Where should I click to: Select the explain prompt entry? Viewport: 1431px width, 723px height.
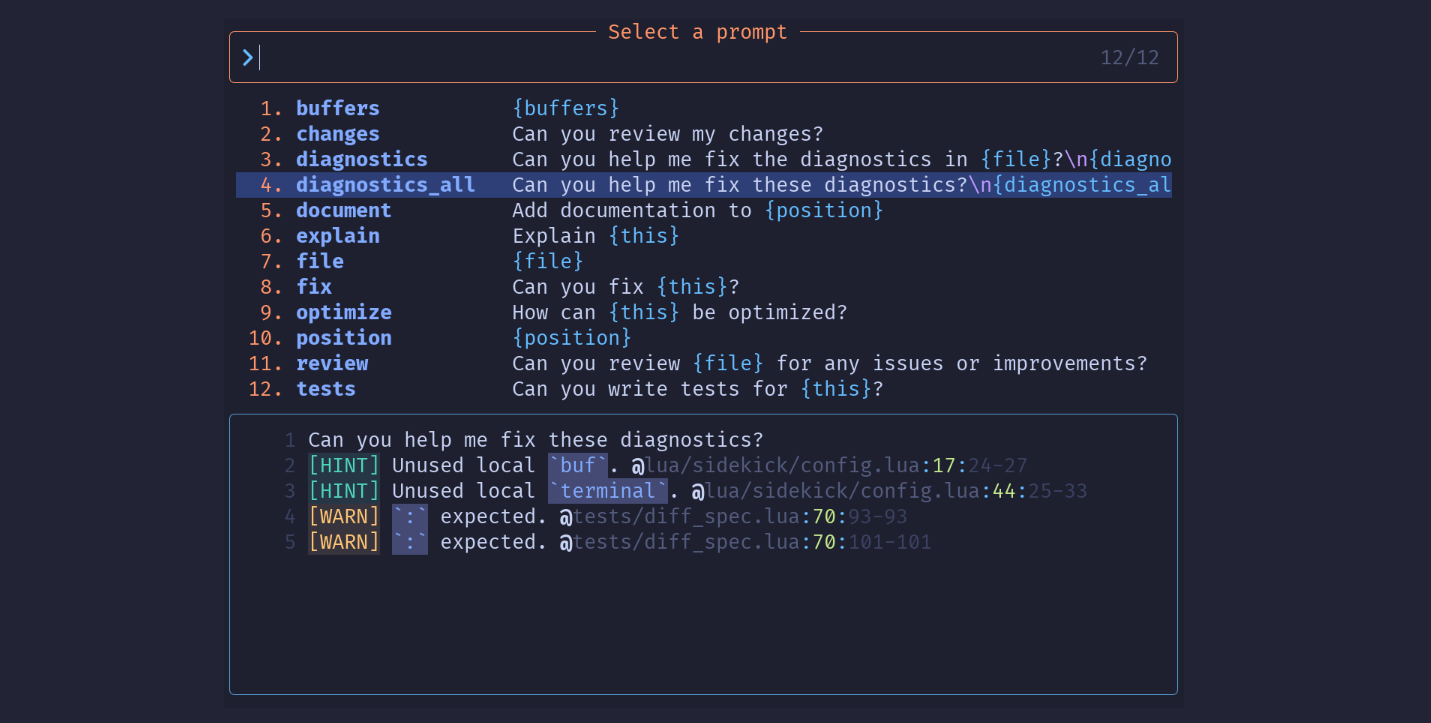point(337,235)
